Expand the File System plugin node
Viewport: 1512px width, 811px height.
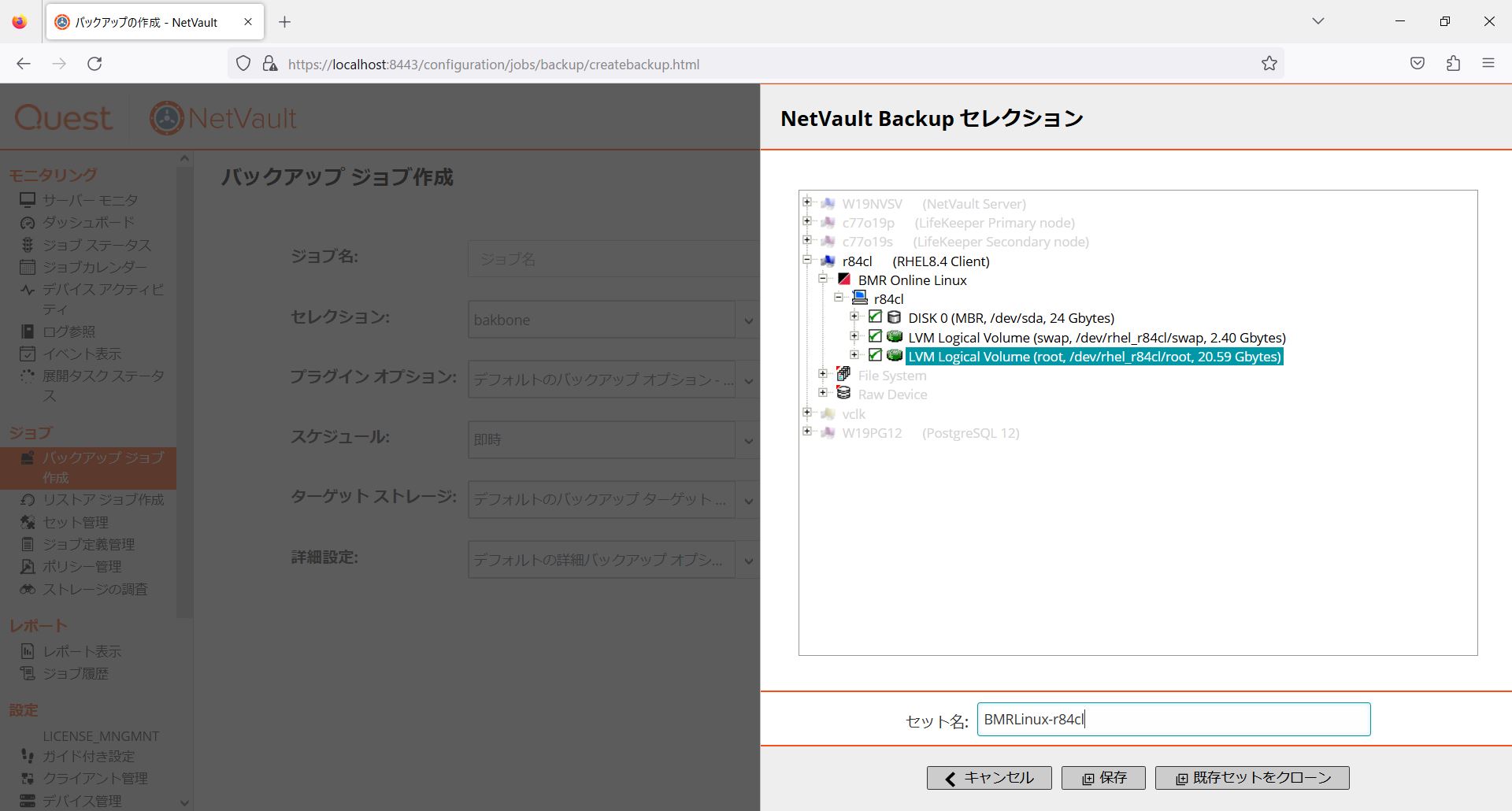pos(823,374)
